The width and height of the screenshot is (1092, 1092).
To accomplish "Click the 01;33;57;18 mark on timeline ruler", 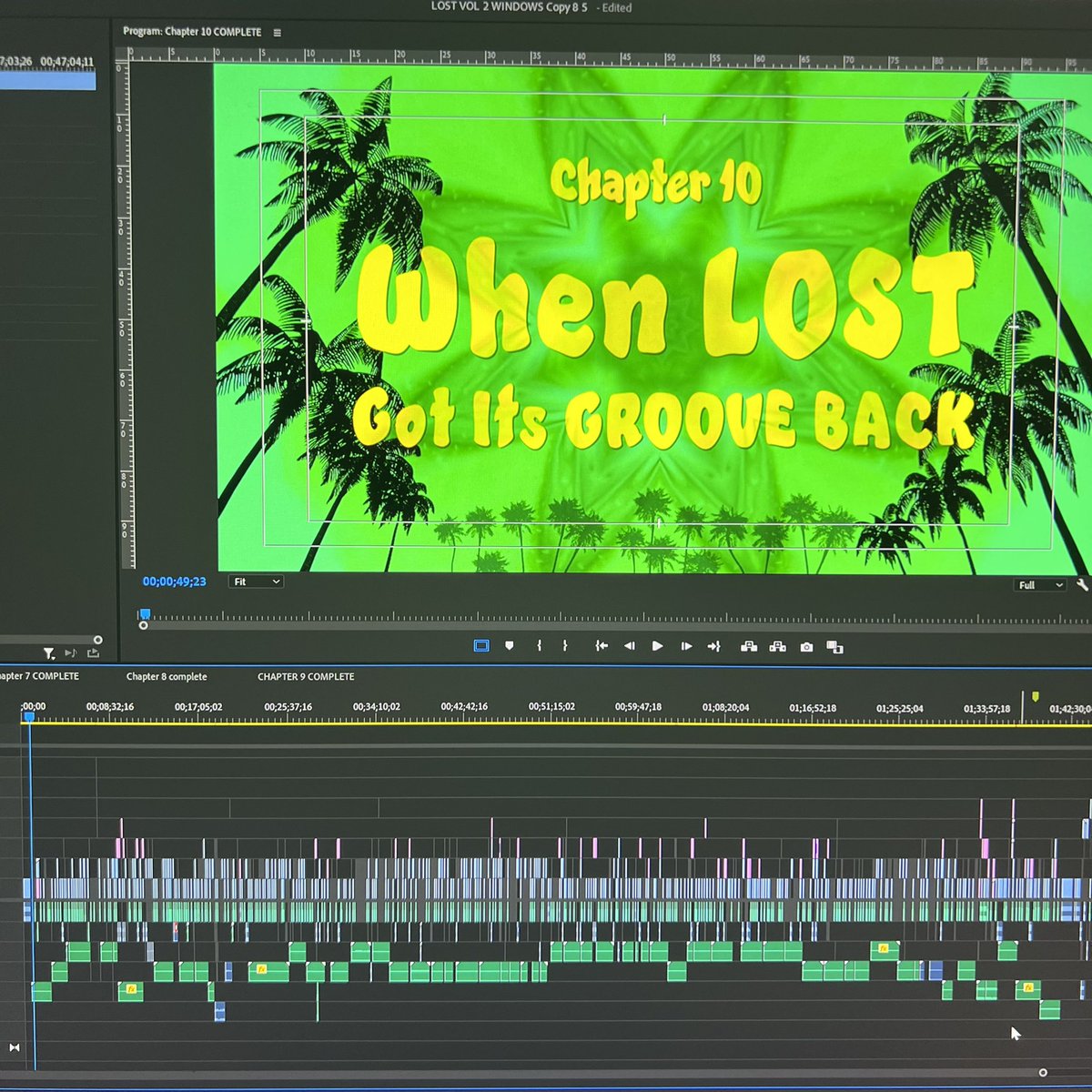I will coord(987,709).
